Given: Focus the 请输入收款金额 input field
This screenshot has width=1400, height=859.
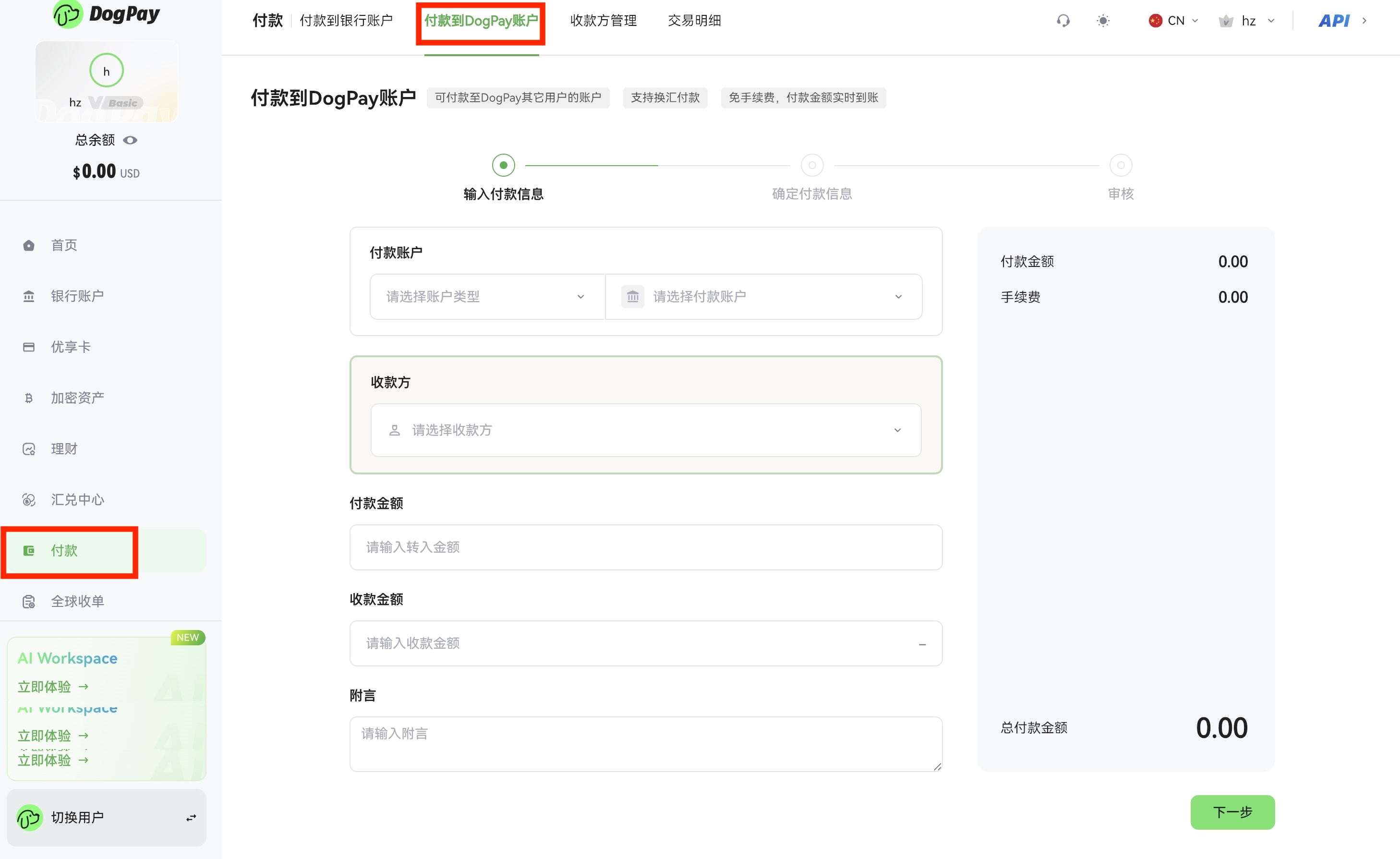Looking at the screenshot, I should coord(646,643).
